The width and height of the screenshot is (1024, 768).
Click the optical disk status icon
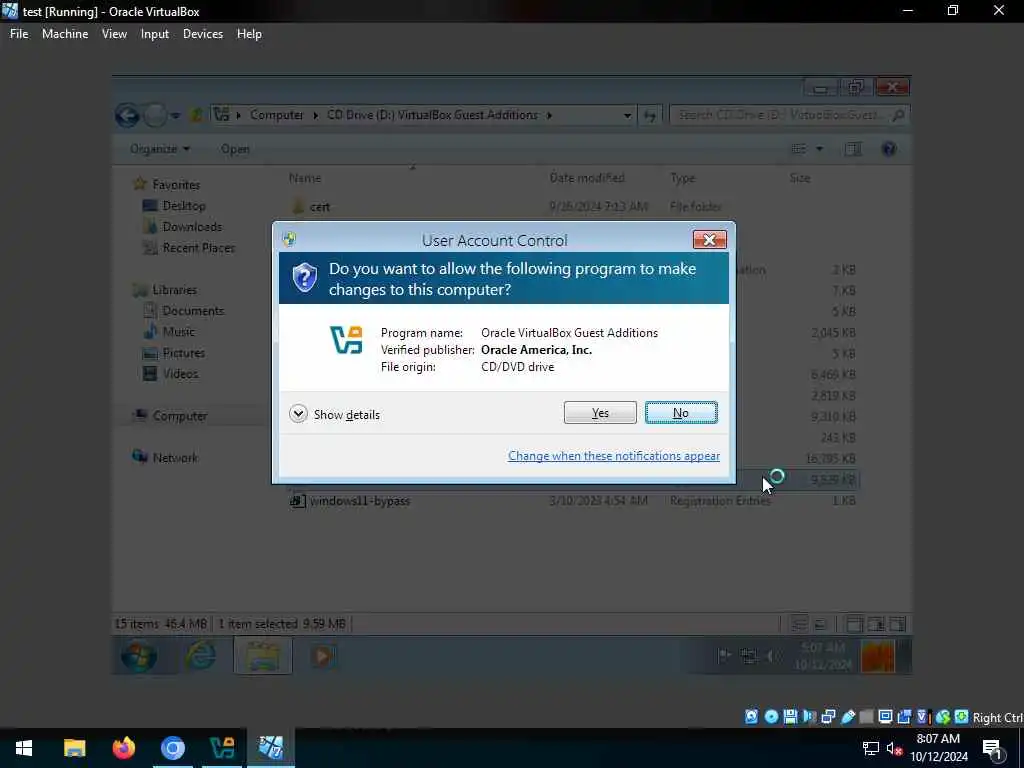point(771,716)
